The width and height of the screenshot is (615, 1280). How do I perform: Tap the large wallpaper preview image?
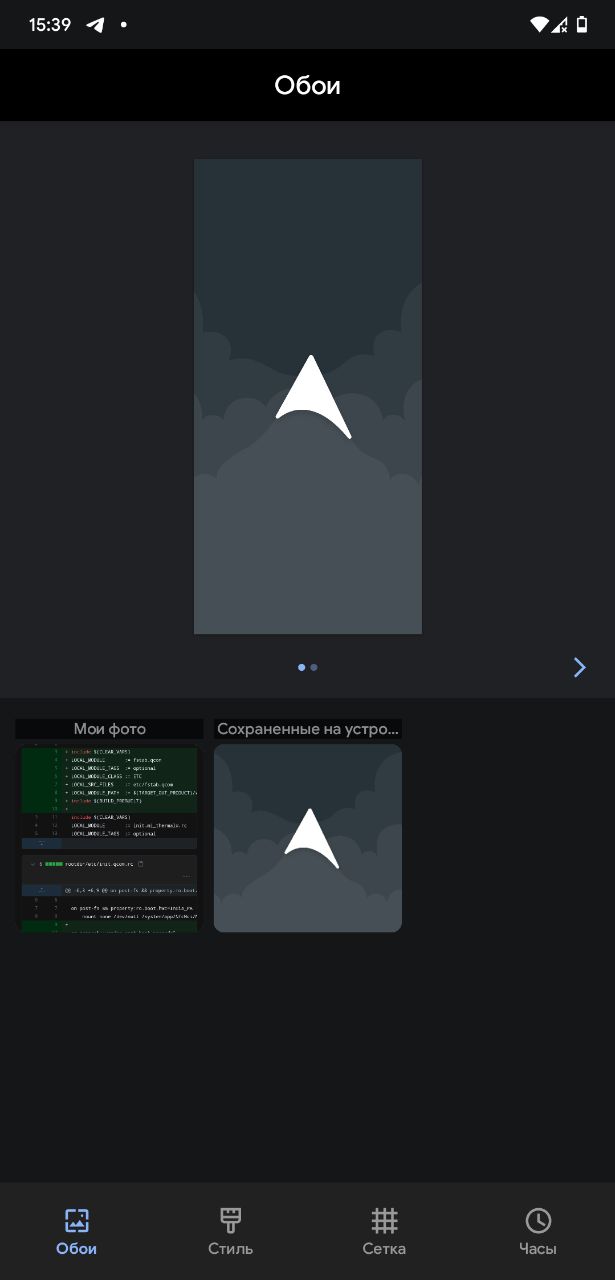click(x=308, y=396)
